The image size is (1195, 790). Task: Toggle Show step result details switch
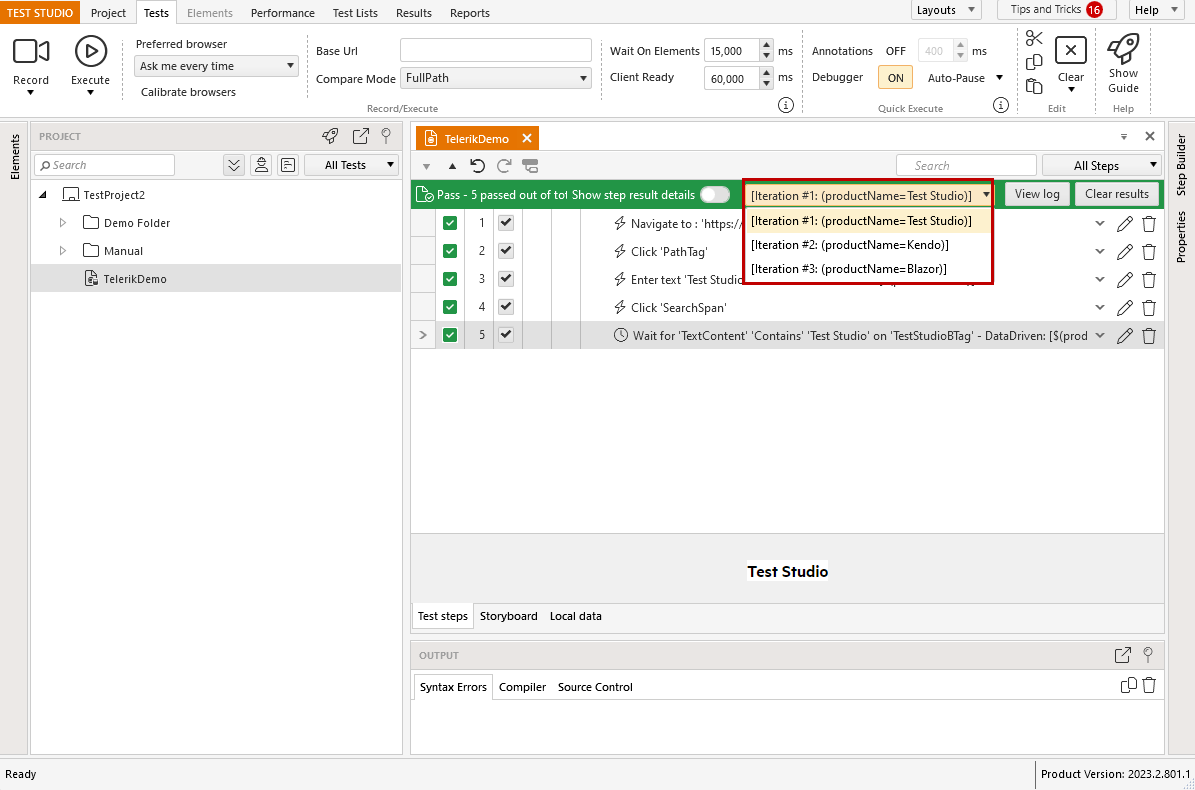coord(715,194)
